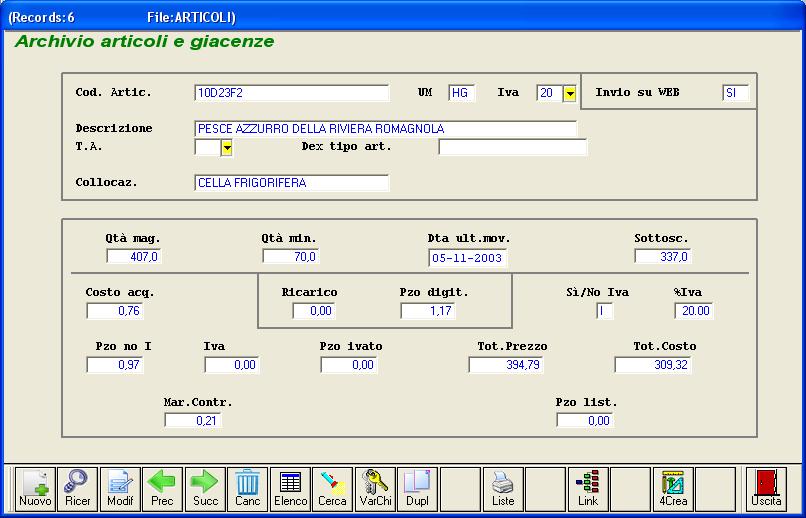Select the Pzo digit. field 1,17

[x=428, y=311]
